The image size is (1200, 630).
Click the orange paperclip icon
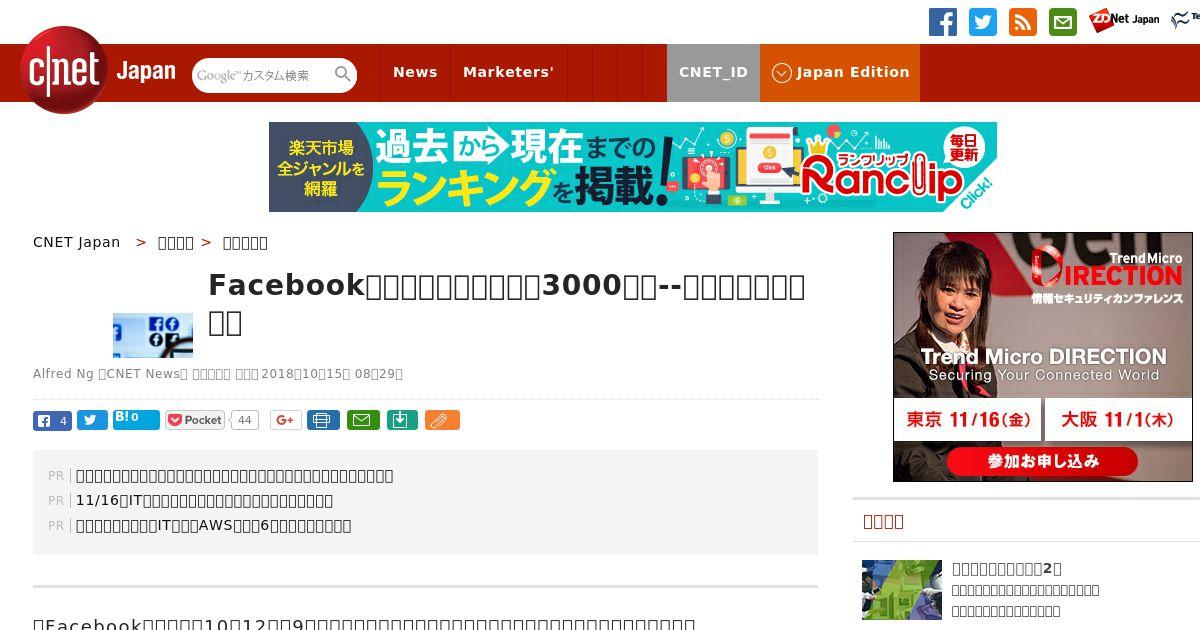click(442, 420)
